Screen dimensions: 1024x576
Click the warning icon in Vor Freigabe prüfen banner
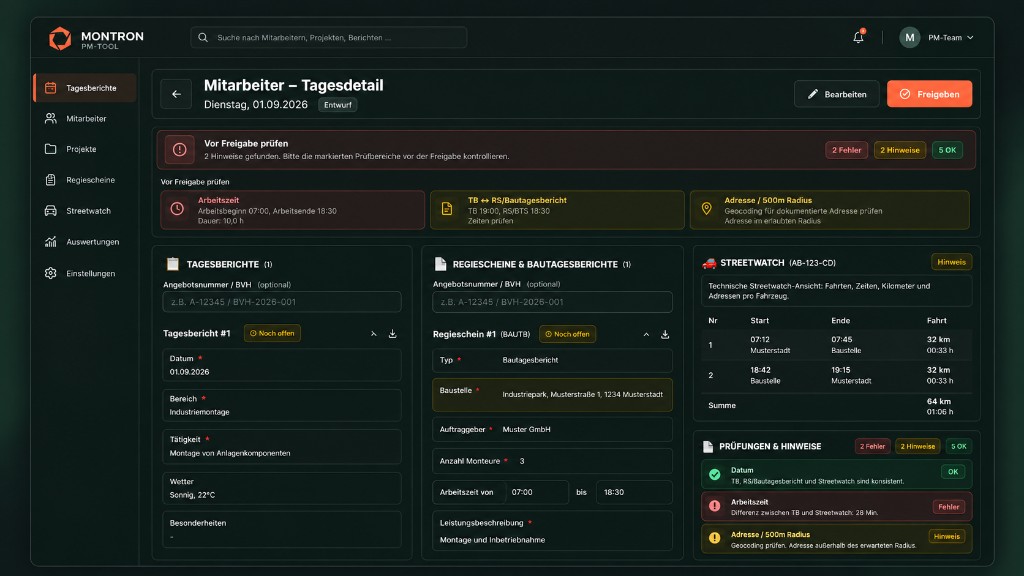click(180, 150)
